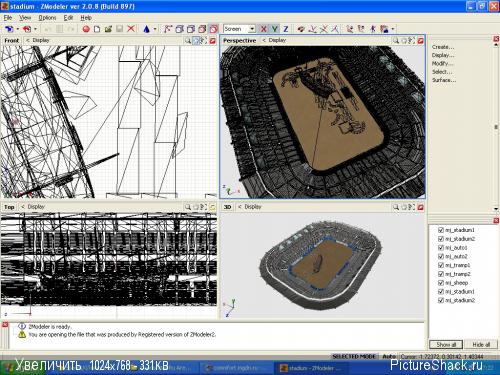The image size is (500, 375).
Task: Click the Front viewport label tab
Action: [12, 41]
